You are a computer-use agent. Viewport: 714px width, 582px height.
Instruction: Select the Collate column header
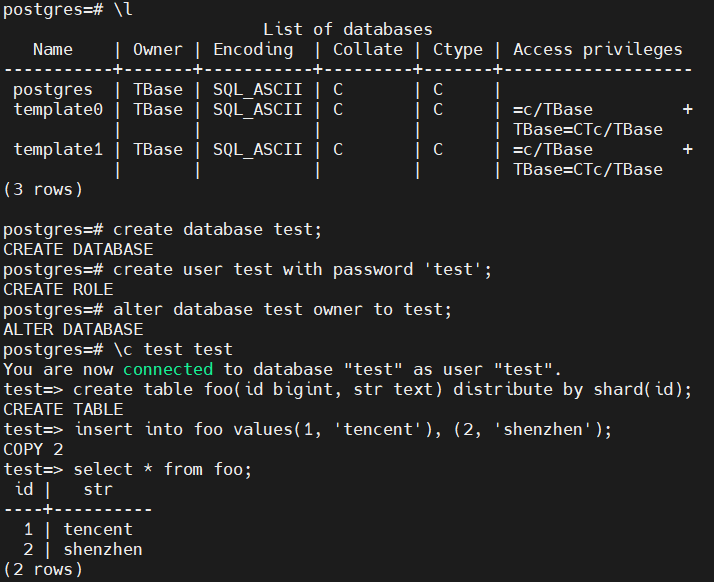point(367,49)
